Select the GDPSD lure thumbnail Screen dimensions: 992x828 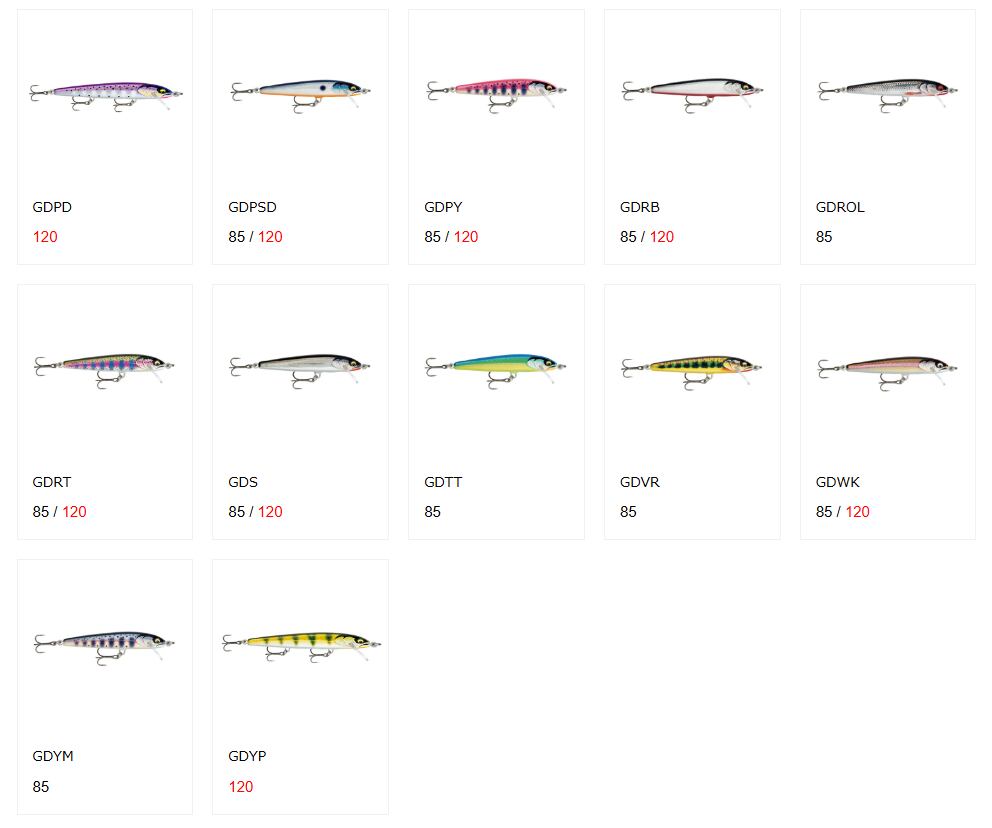click(x=300, y=91)
